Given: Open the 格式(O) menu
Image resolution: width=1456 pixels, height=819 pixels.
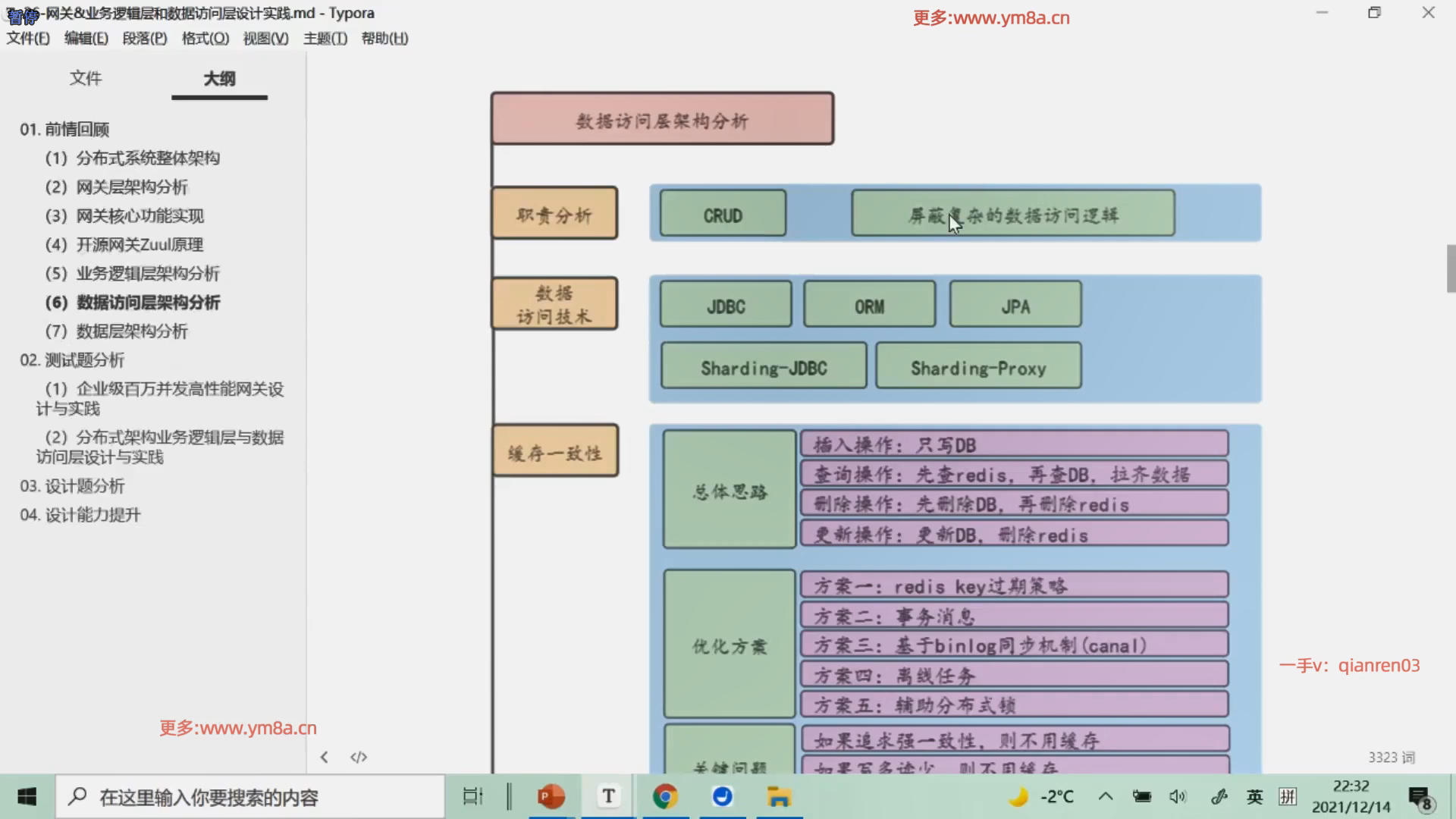Looking at the screenshot, I should [205, 38].
